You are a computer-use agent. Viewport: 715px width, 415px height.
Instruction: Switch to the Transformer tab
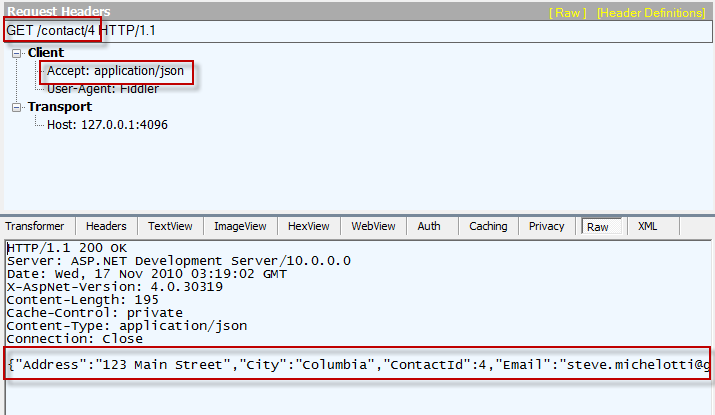point(35,226)
